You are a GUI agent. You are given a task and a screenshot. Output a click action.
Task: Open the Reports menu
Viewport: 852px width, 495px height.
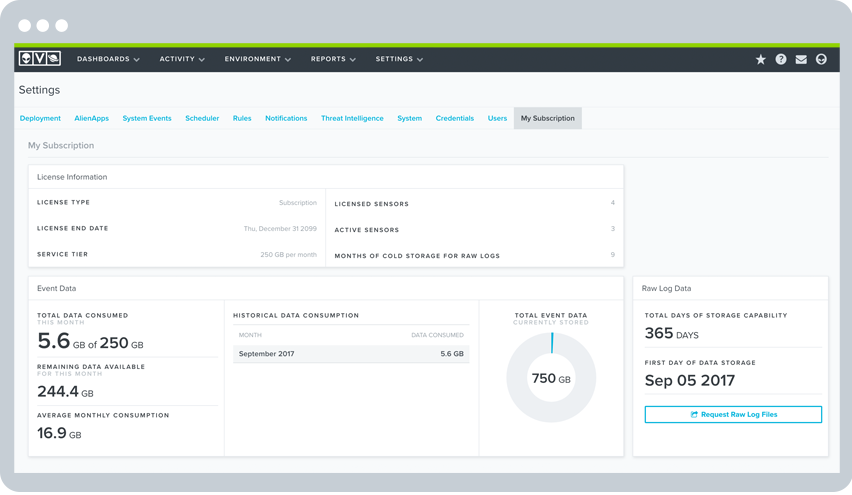333,60
